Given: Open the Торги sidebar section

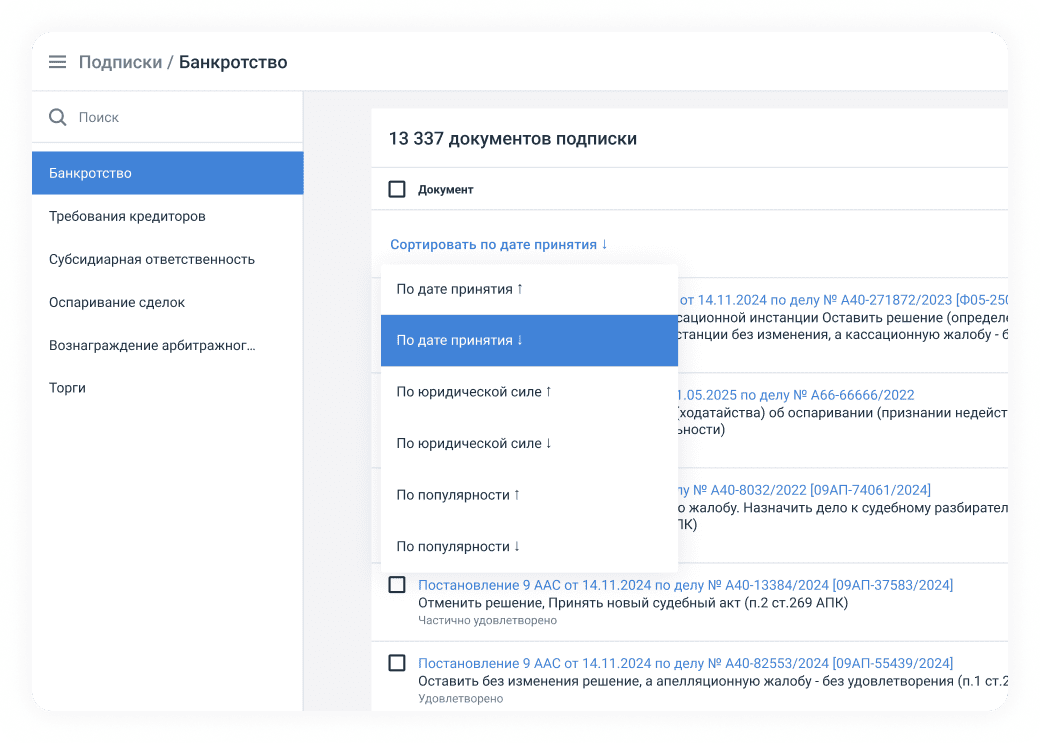Looking at the screenshot, I should pyautogui.click(x=67, y=388).
